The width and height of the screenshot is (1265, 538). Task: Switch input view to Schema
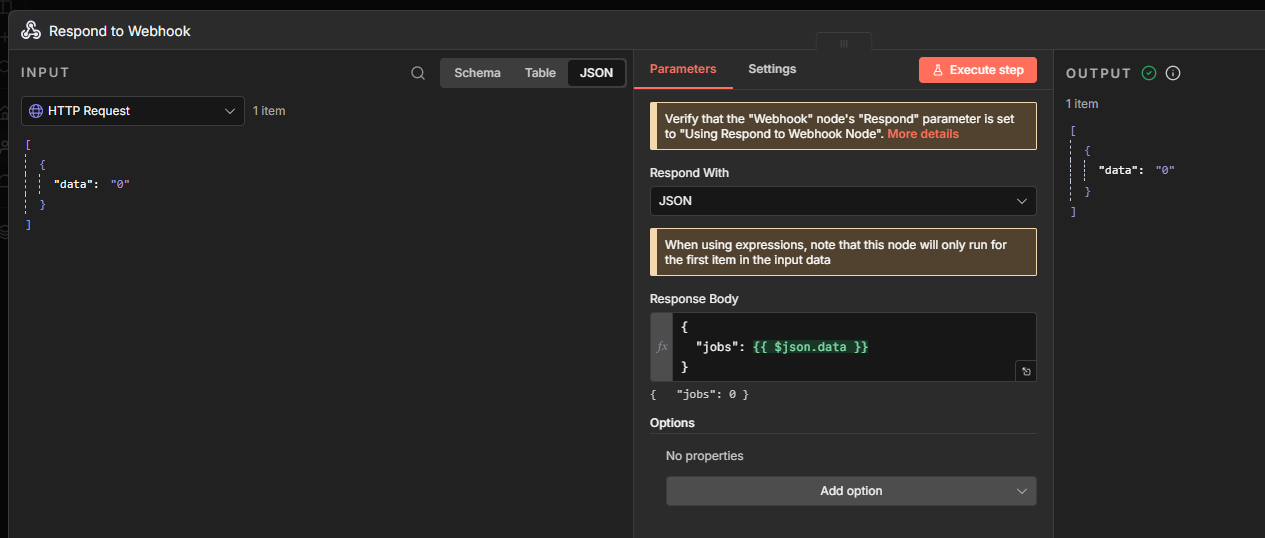477,73
